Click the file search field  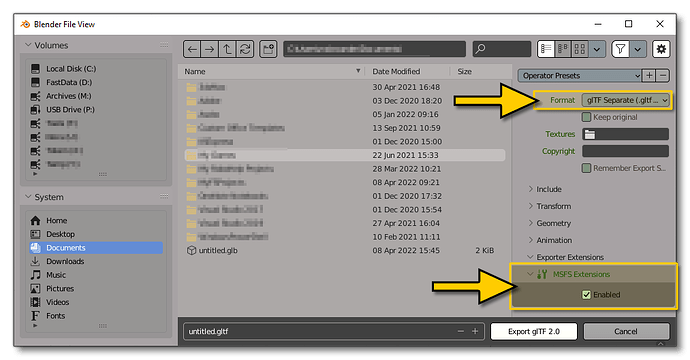(502, 49)
